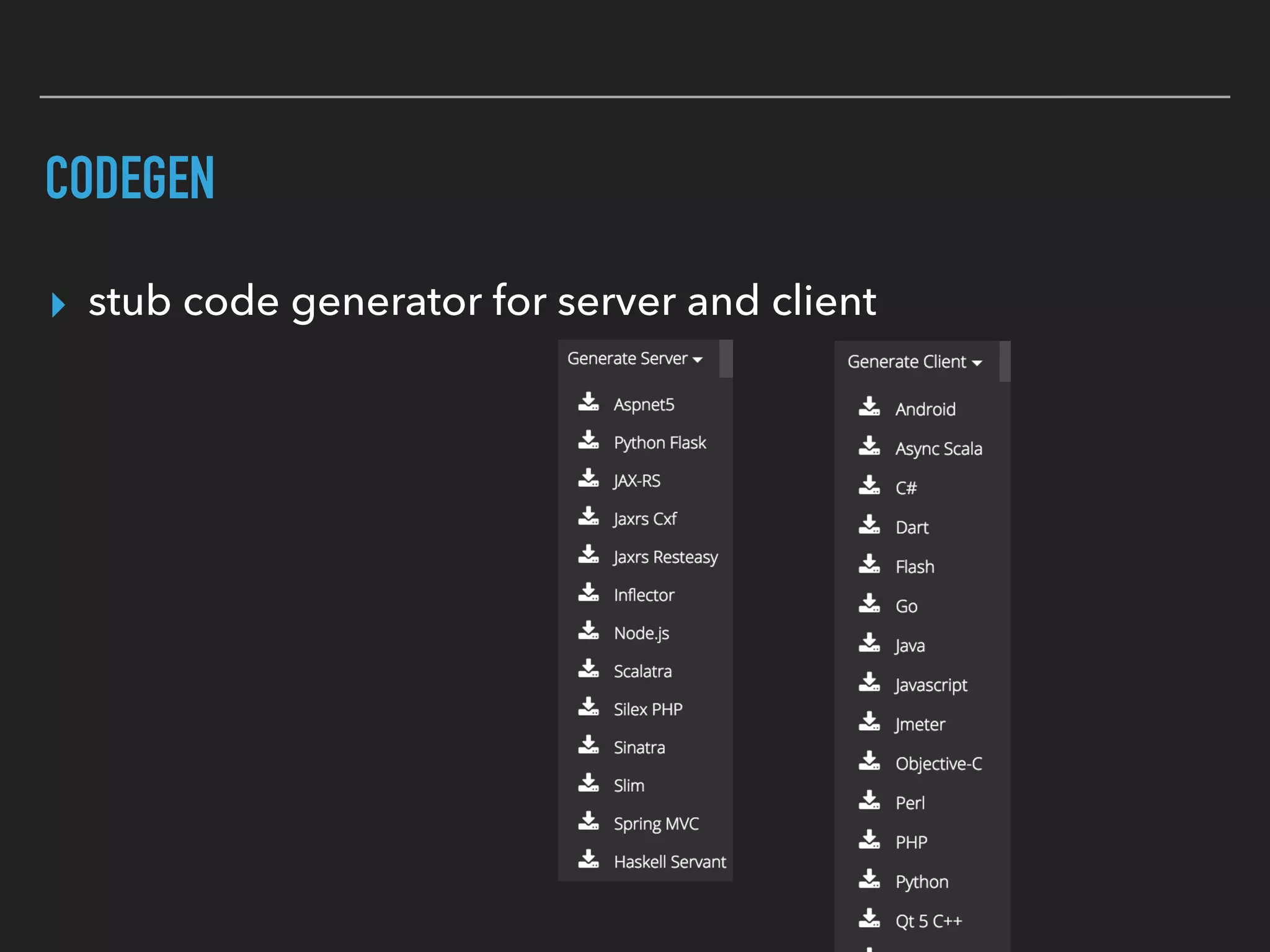Viewport: 1270px width, 952px height.
Task: Pick Dart from client list
Action: [x=912, y=528]
